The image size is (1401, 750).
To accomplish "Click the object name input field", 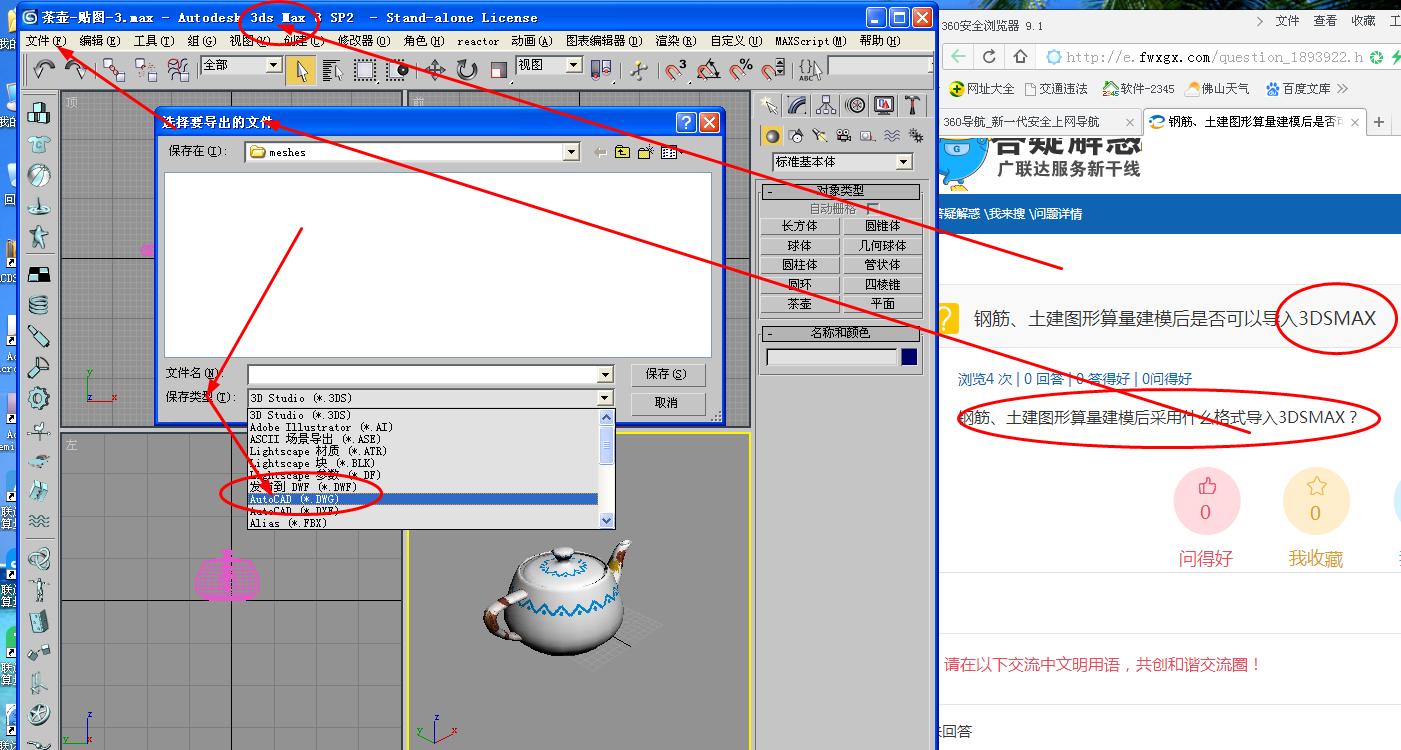I will [x=831, y=357].
